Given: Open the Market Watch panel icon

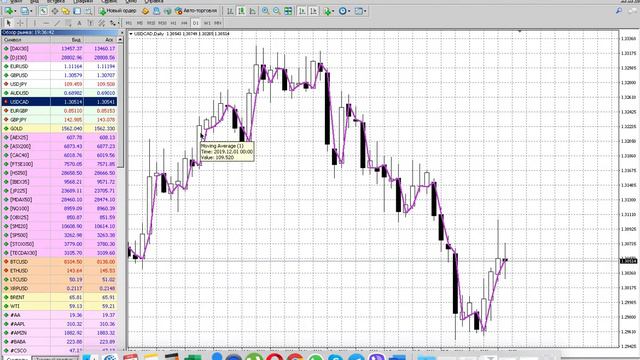Looking at the screenshot, I should coord(43,11).
